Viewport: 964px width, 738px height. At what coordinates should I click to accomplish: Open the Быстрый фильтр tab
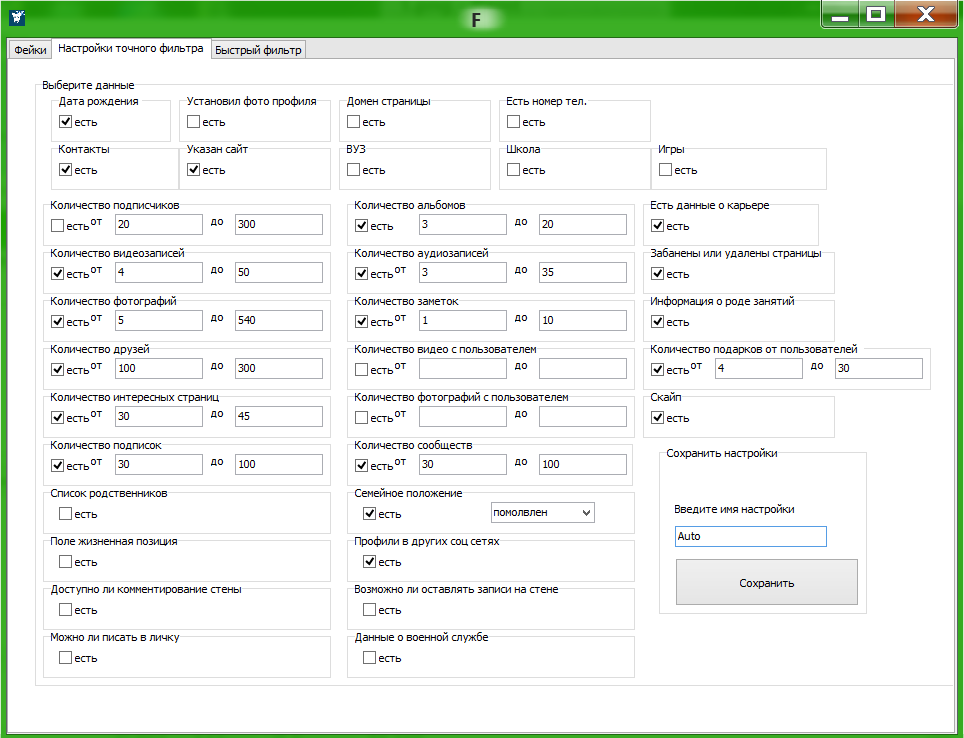point(258,50)
